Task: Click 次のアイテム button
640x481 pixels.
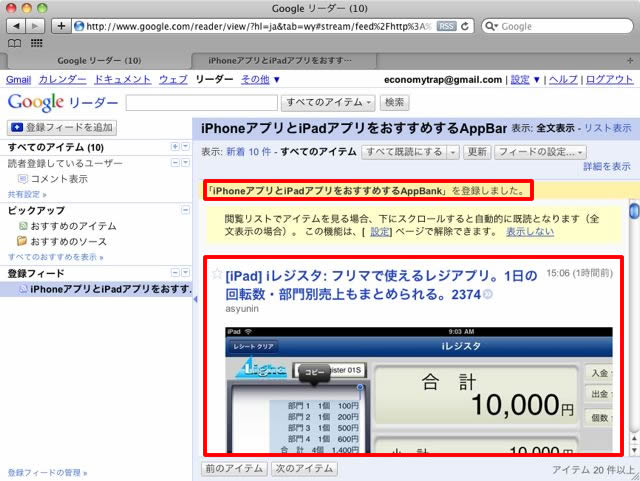Action: pyautogui.click(x=304, y=469)
